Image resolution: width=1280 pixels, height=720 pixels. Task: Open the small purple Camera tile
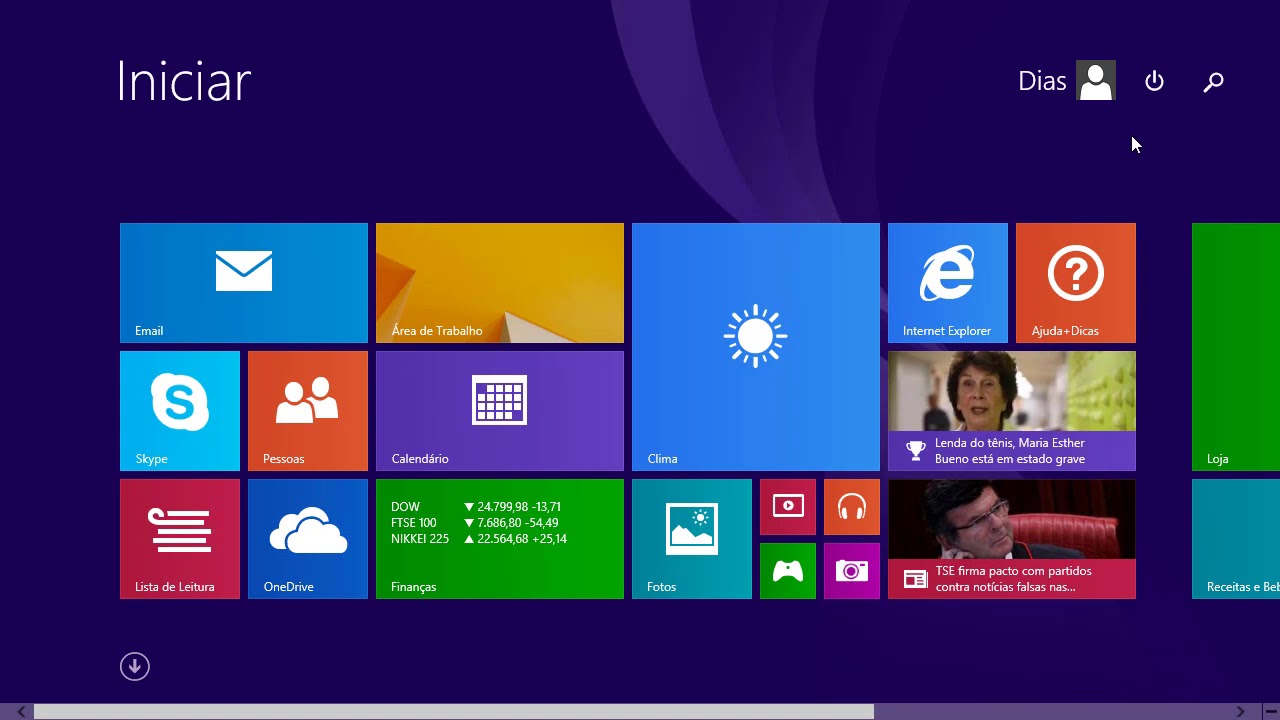852,571
